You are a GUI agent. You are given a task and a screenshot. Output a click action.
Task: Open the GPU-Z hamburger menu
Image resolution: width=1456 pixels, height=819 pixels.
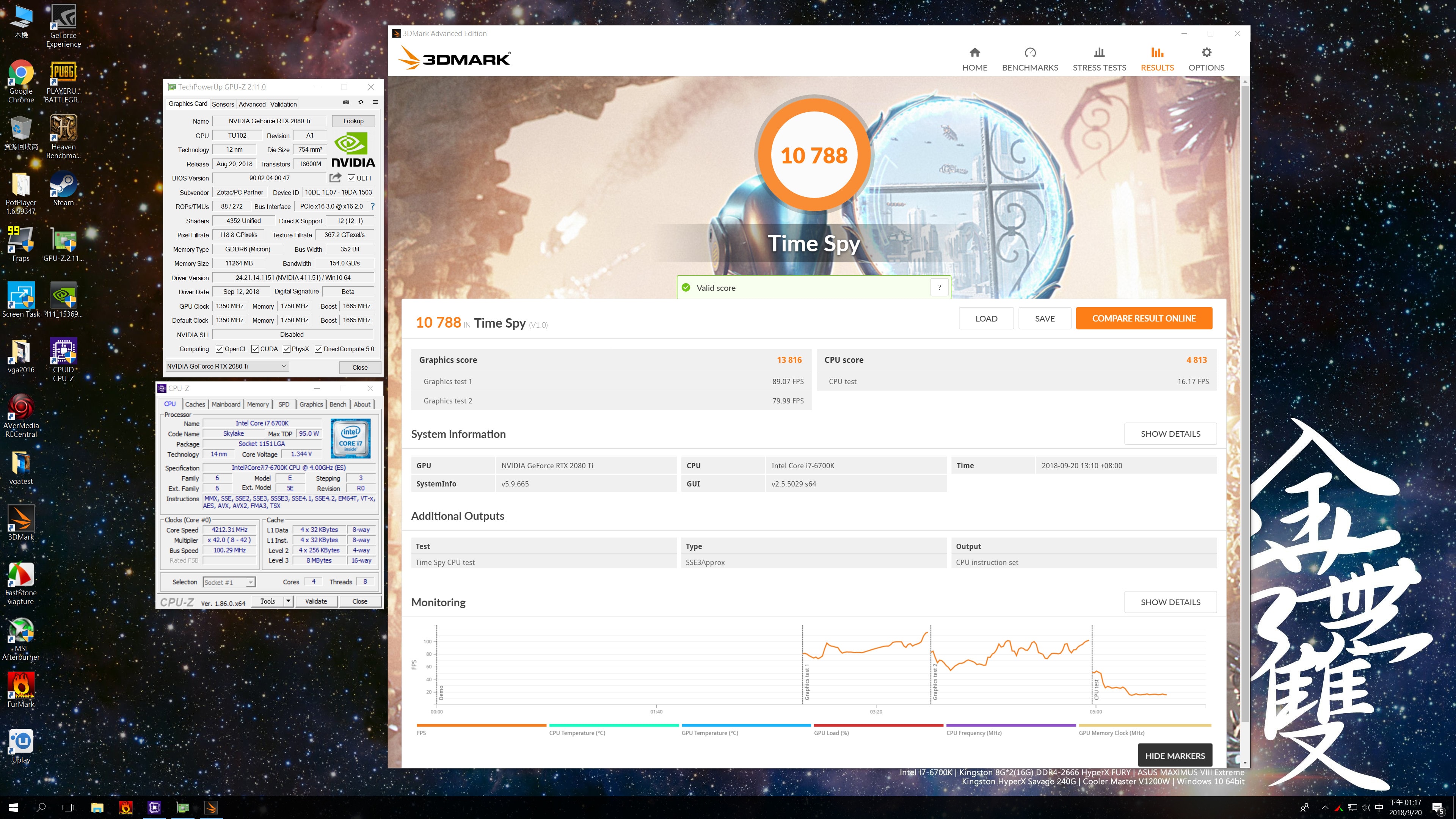coord(375,102)
